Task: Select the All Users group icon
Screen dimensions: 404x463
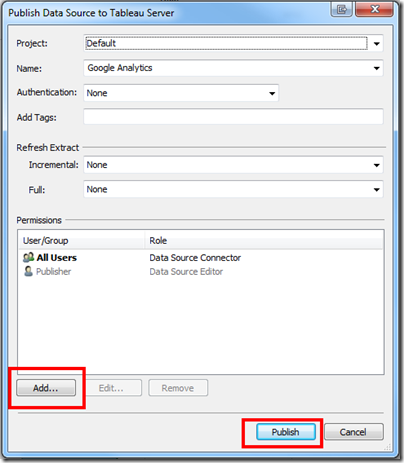Action: click(28, 257)
